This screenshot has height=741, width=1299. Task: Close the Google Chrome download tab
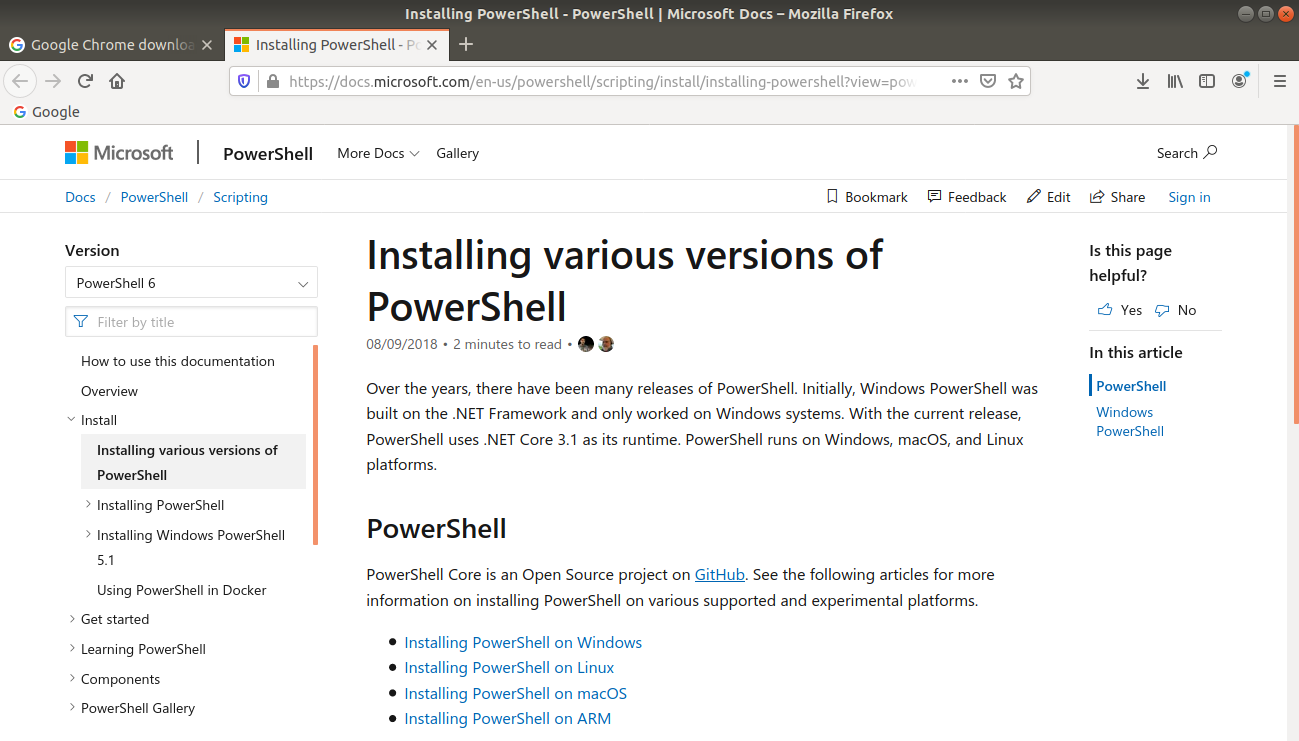point(207,45)
